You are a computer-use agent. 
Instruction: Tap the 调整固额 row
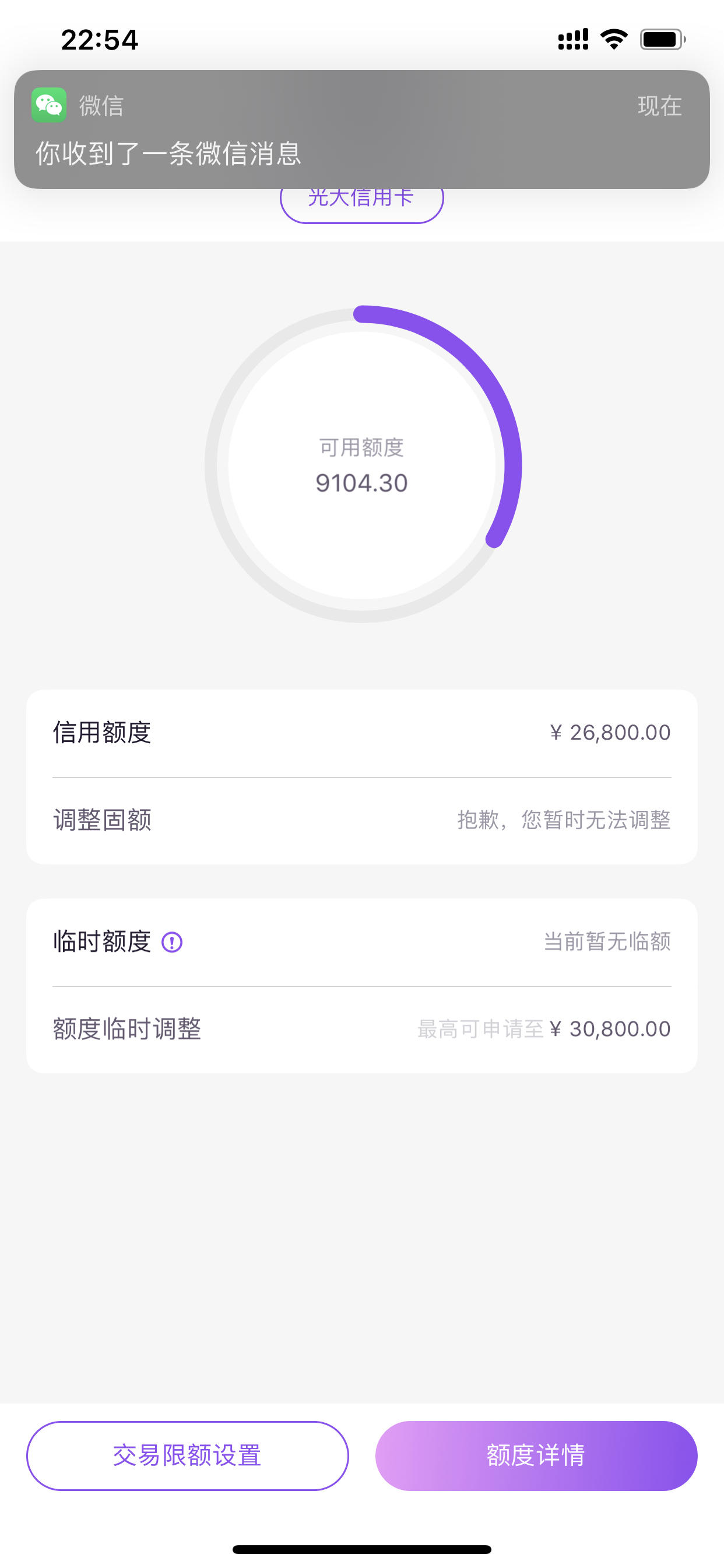(362, 820)
